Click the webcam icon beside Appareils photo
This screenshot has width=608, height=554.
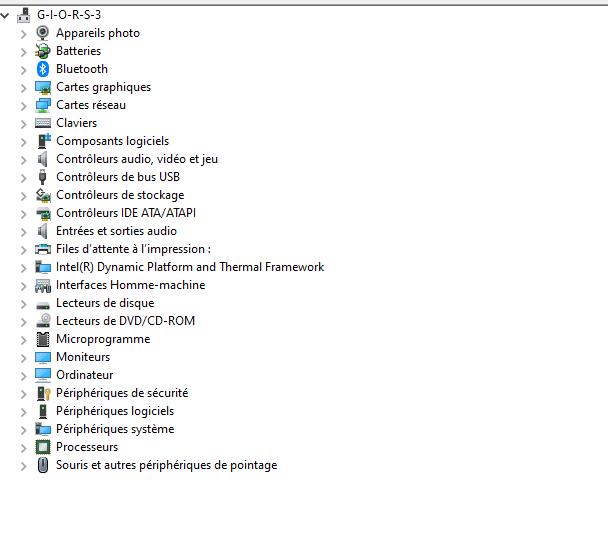point(43,33)
